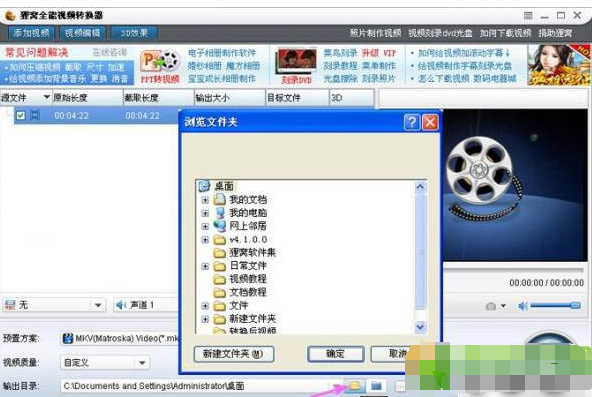Image resolution: width=592 pixels, height=397 pixels.
Task: Select the 文档教程 folder
Action: [248, 292]
